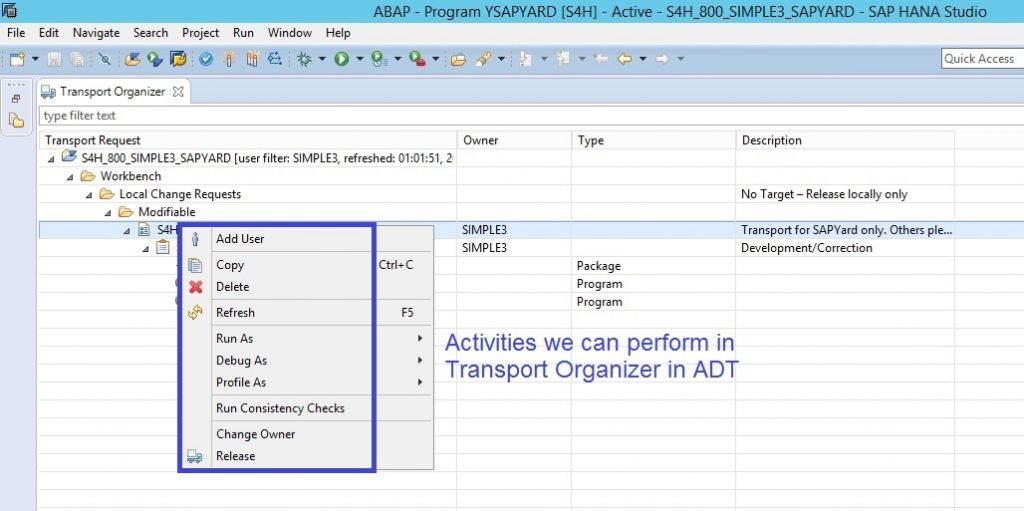Screen dimensions: 1024x511
Task: Choose Refresh from context menu
Action: click(x=306, y=312)
